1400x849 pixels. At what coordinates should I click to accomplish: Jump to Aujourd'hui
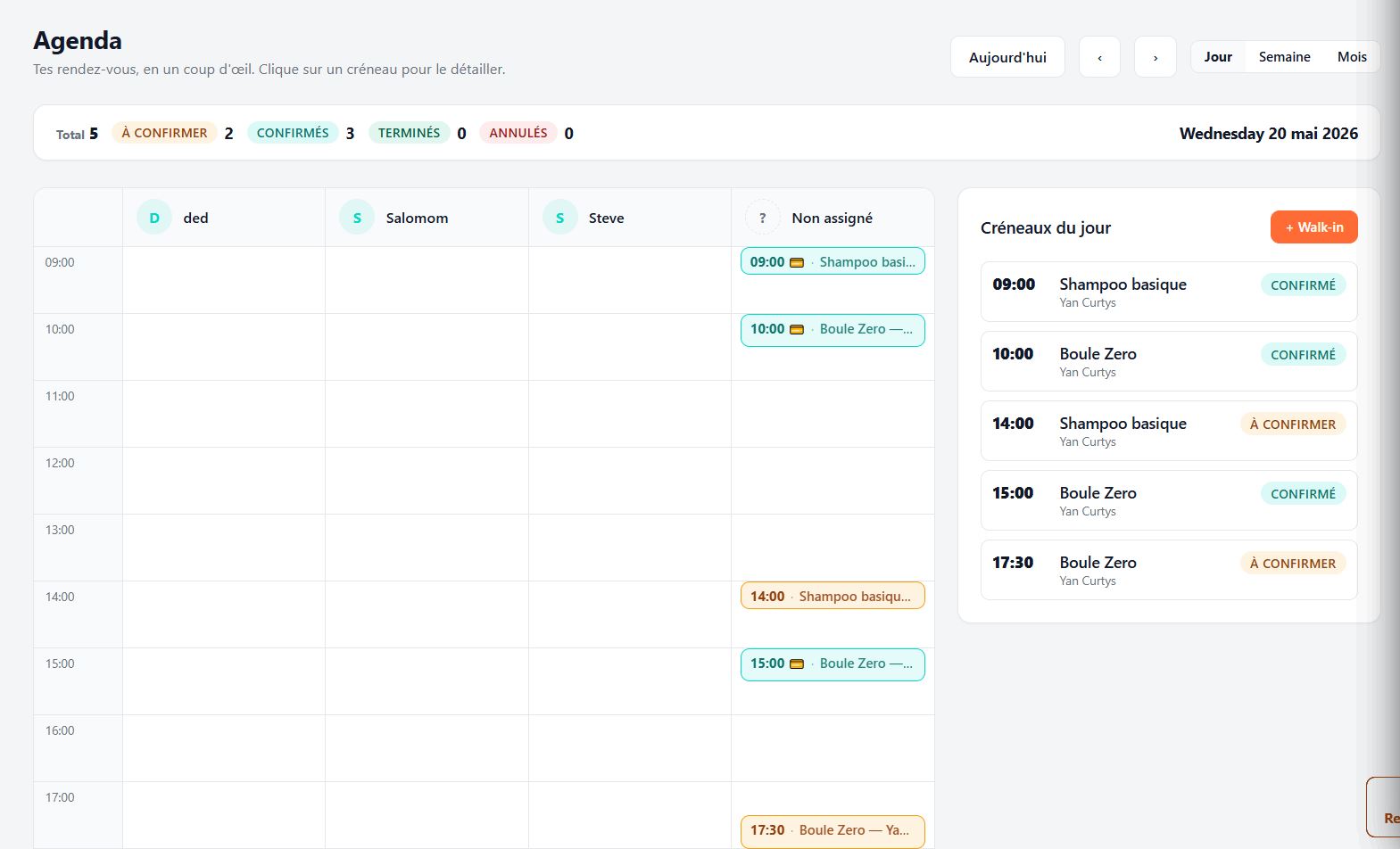[x=1007, y=57]
